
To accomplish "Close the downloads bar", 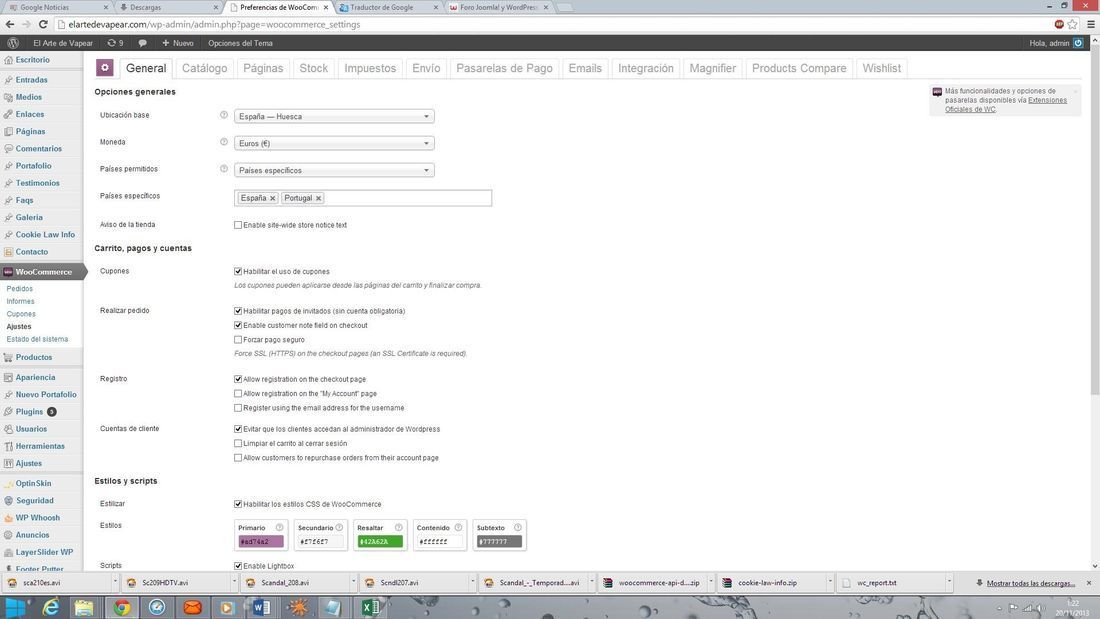I will (x=1089, y=583).
